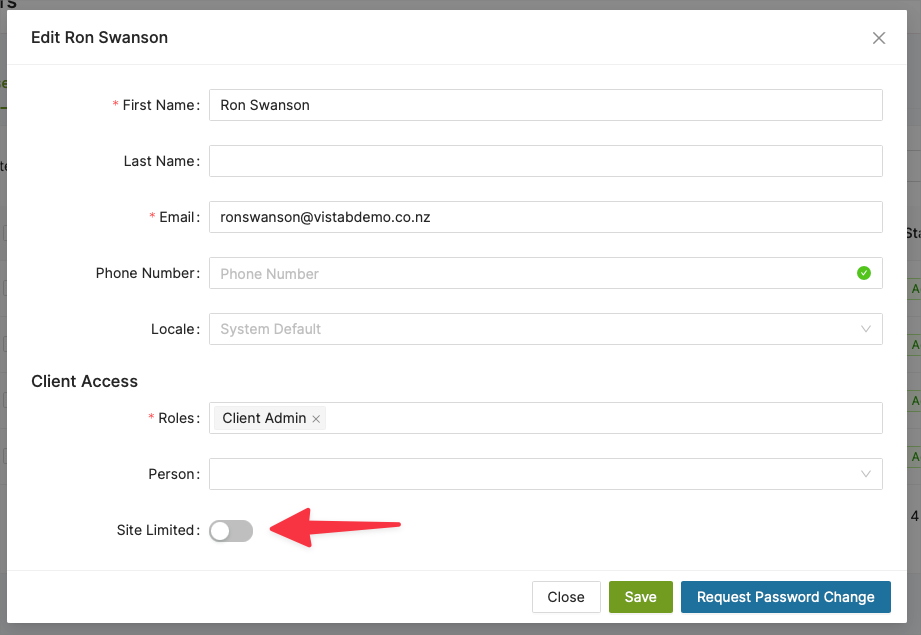Toggle the Site Limited switch
Screen dimensions: 921x635
231,531
